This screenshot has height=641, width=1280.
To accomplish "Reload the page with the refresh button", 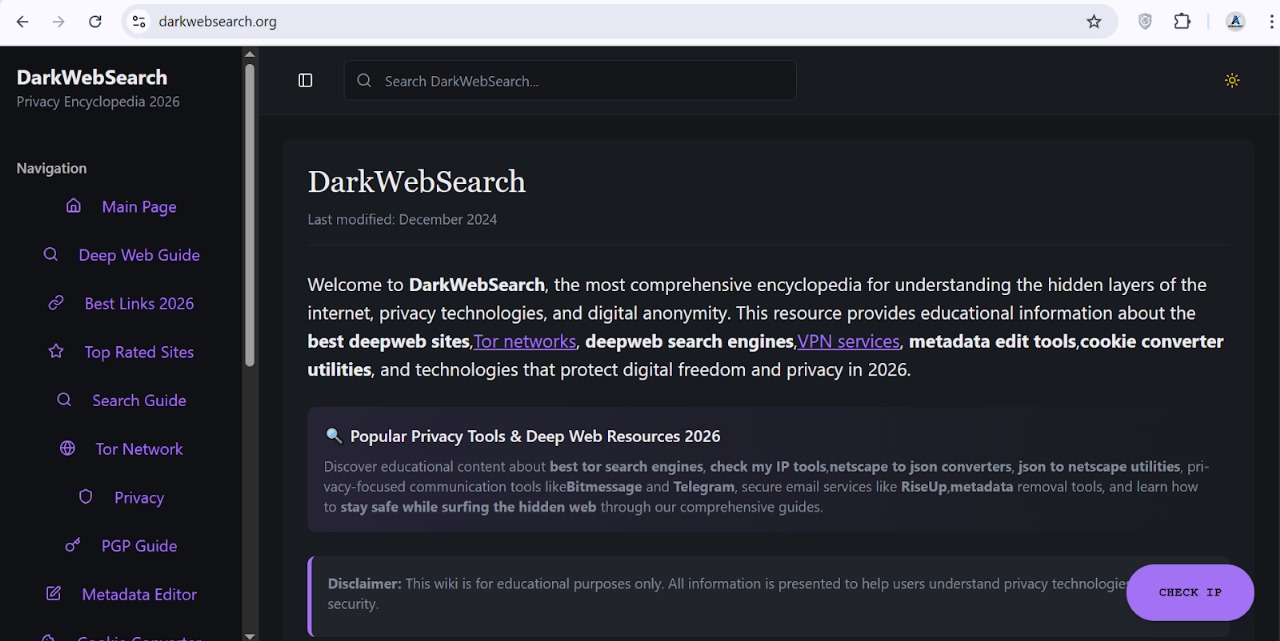I will coord(95,22).
